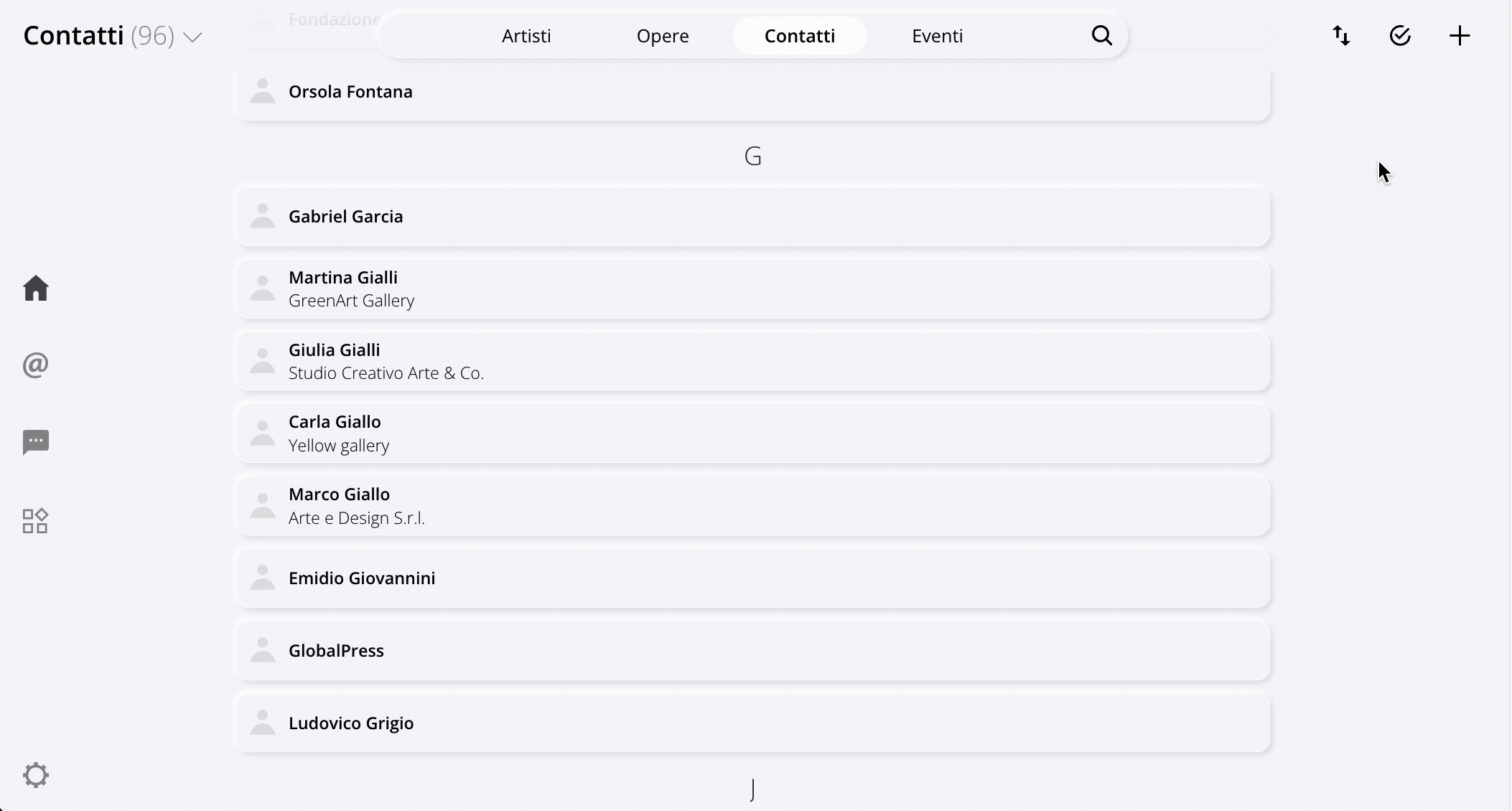The height and width of the screenshot is (811, 1512).
Task: Select the Contatti tab
Action: point(800,35)
